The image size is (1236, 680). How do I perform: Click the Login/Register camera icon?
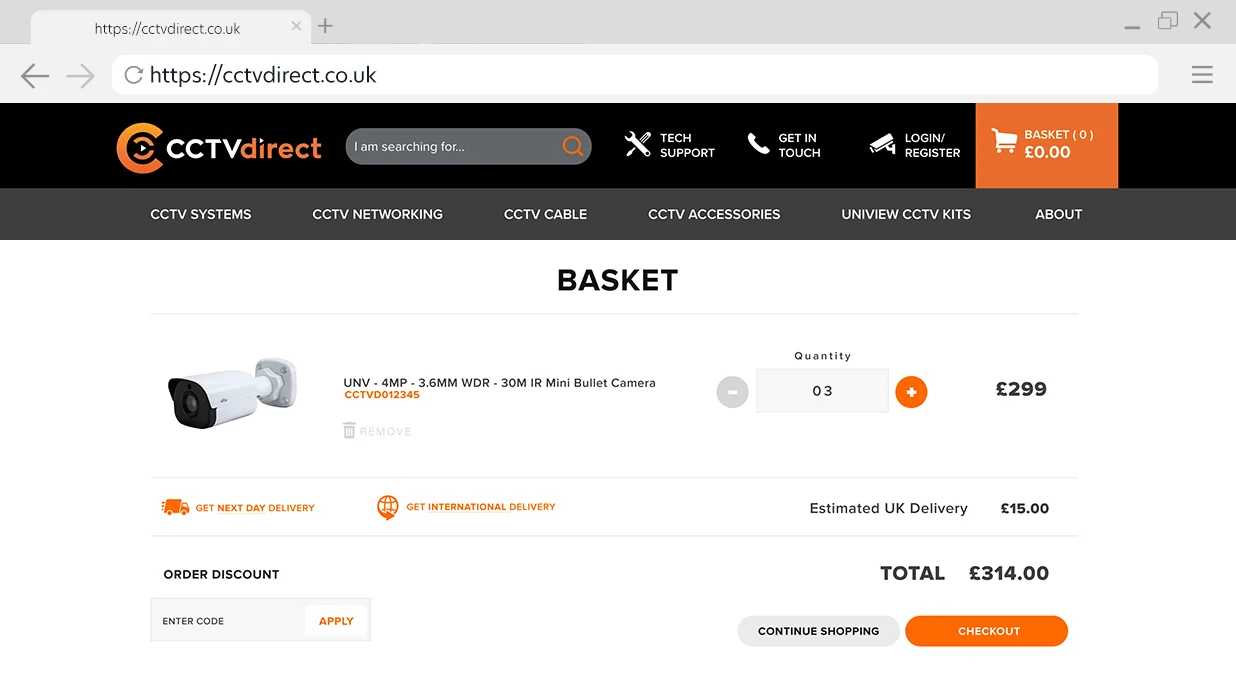pyautogui.click(x=882, y=145)
